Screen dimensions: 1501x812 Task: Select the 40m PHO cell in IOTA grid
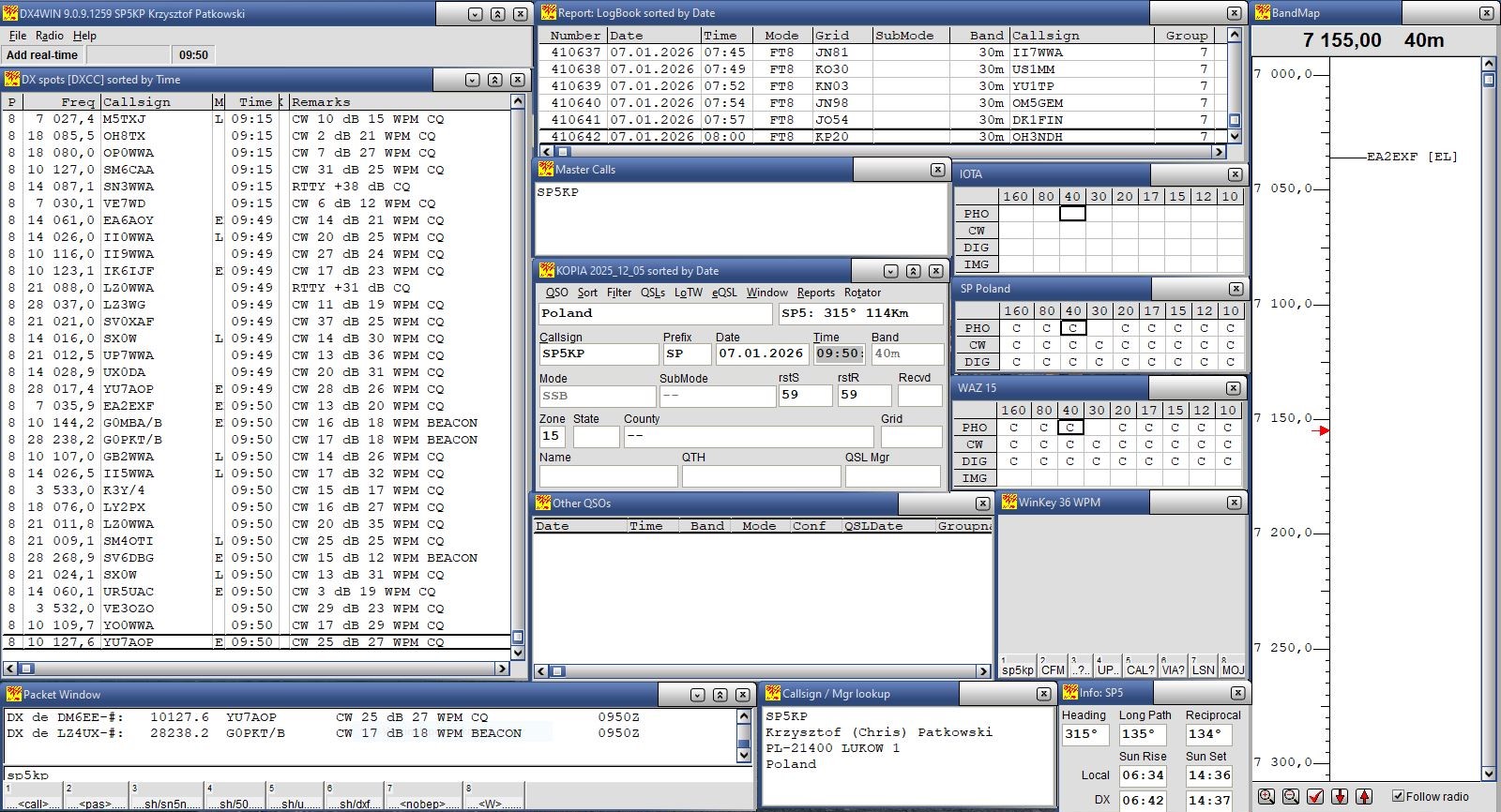coord(1072,214)
